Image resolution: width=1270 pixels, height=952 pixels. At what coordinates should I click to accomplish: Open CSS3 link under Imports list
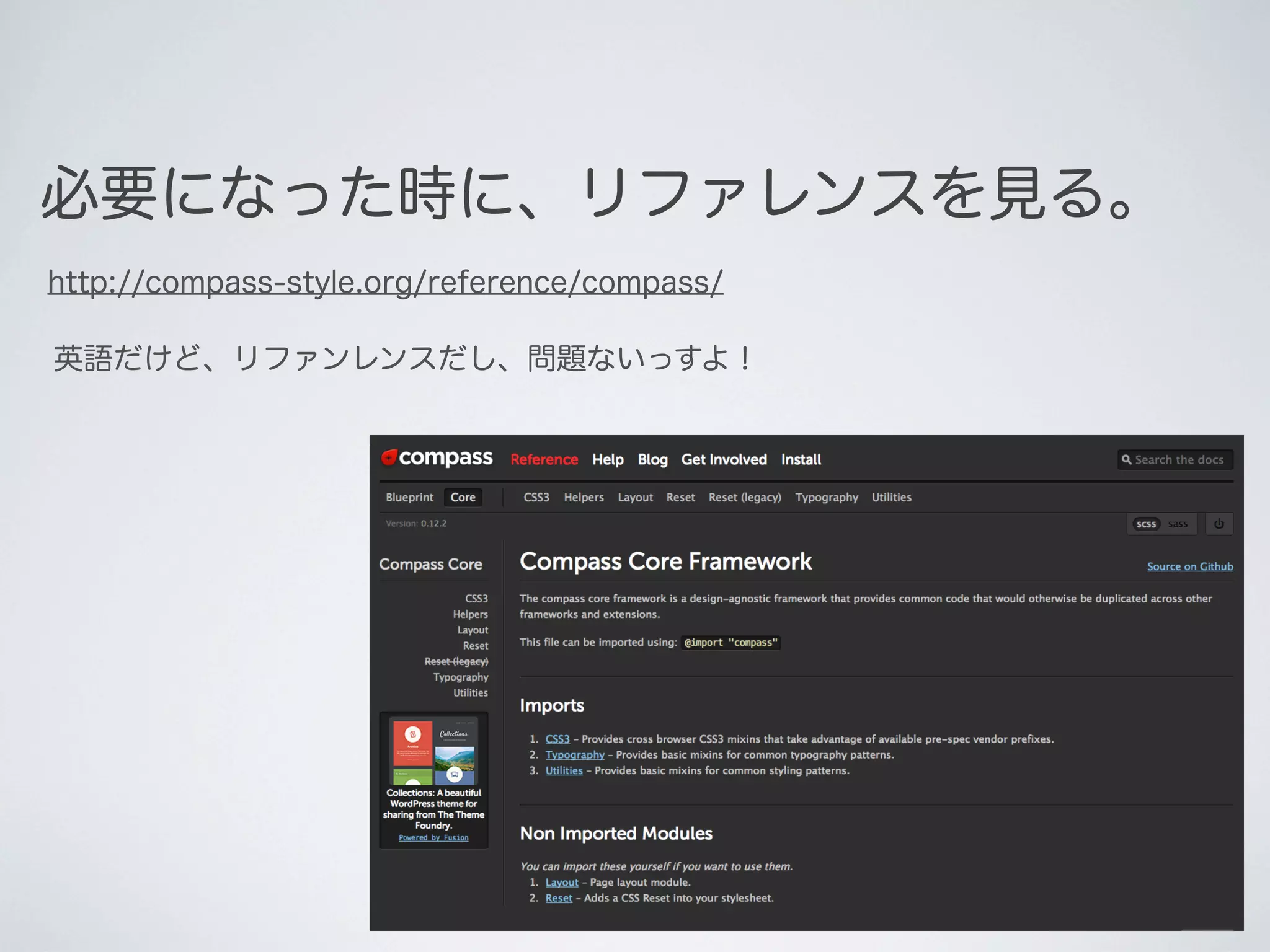(557, 739)
